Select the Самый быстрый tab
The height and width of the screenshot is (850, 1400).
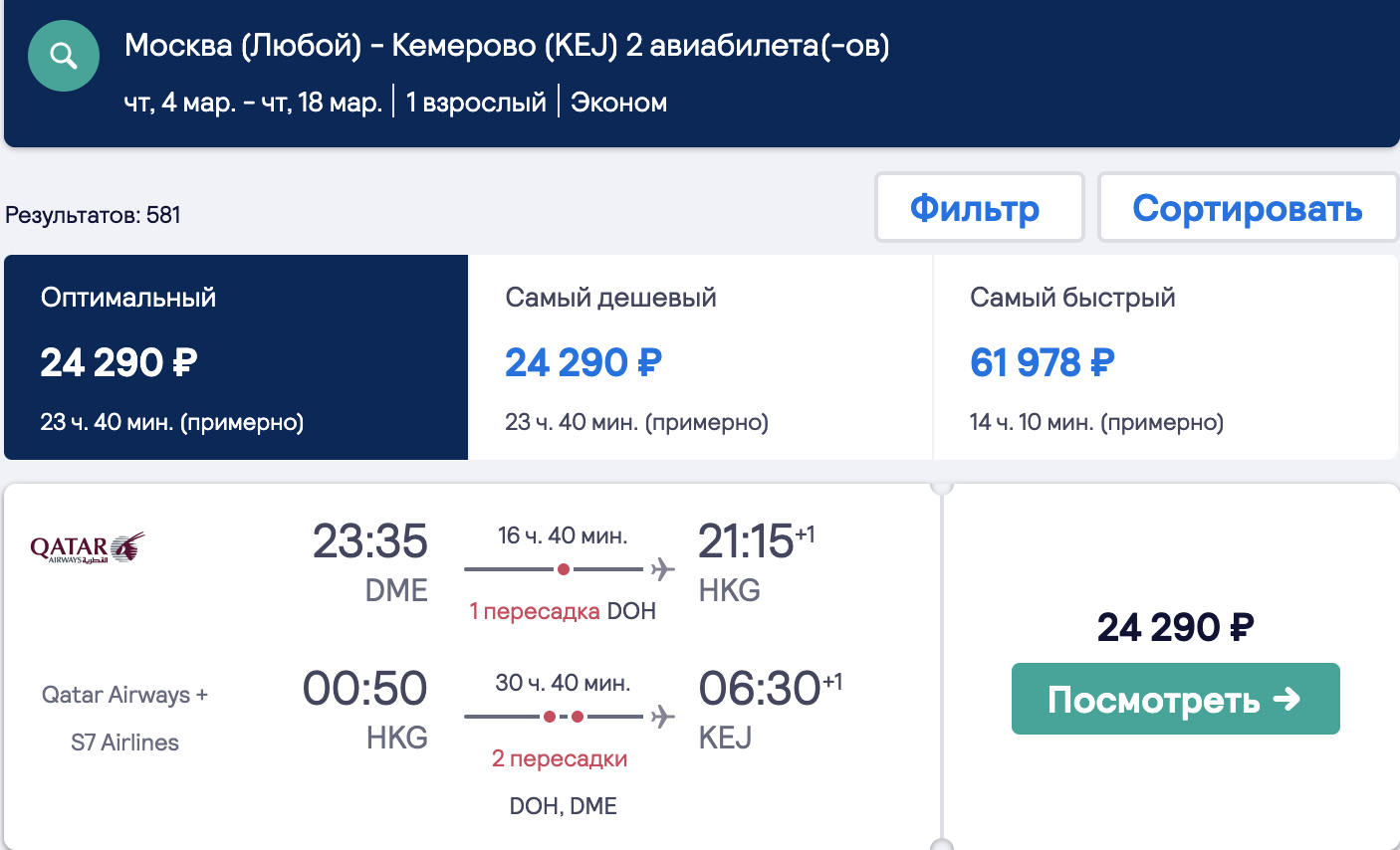pos(1165,357)
